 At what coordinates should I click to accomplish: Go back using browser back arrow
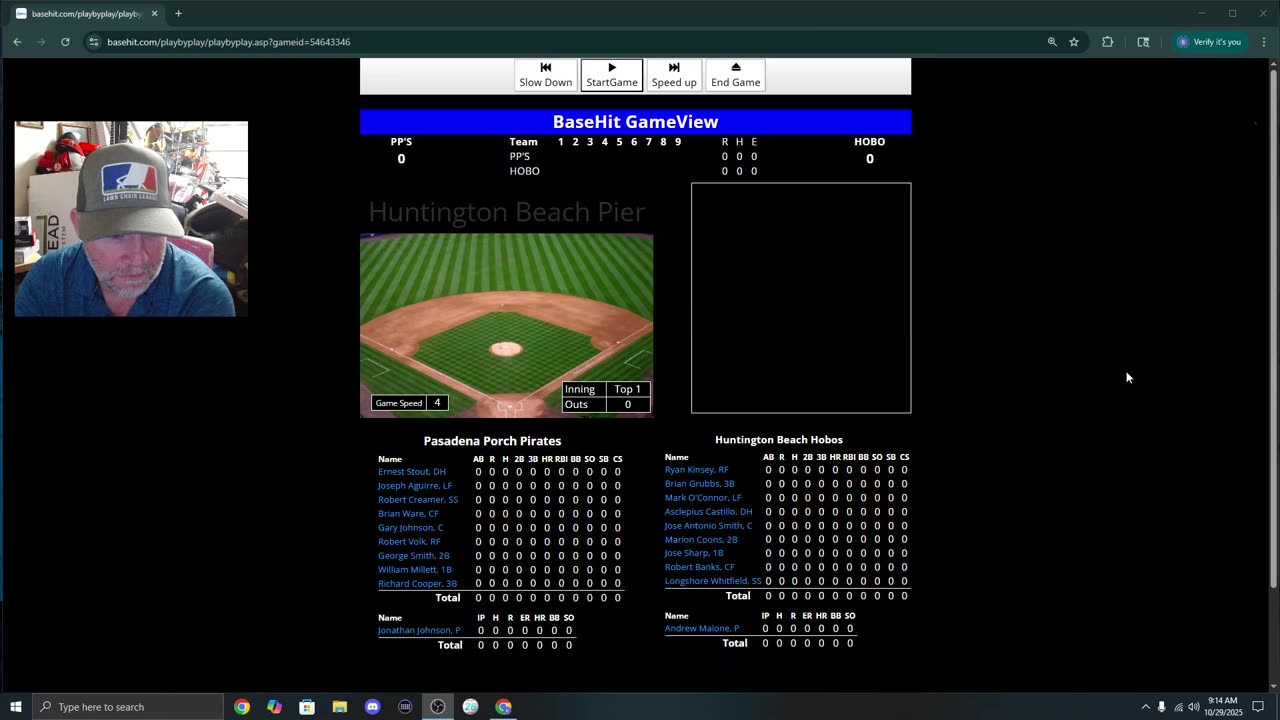tap(17, 42)
